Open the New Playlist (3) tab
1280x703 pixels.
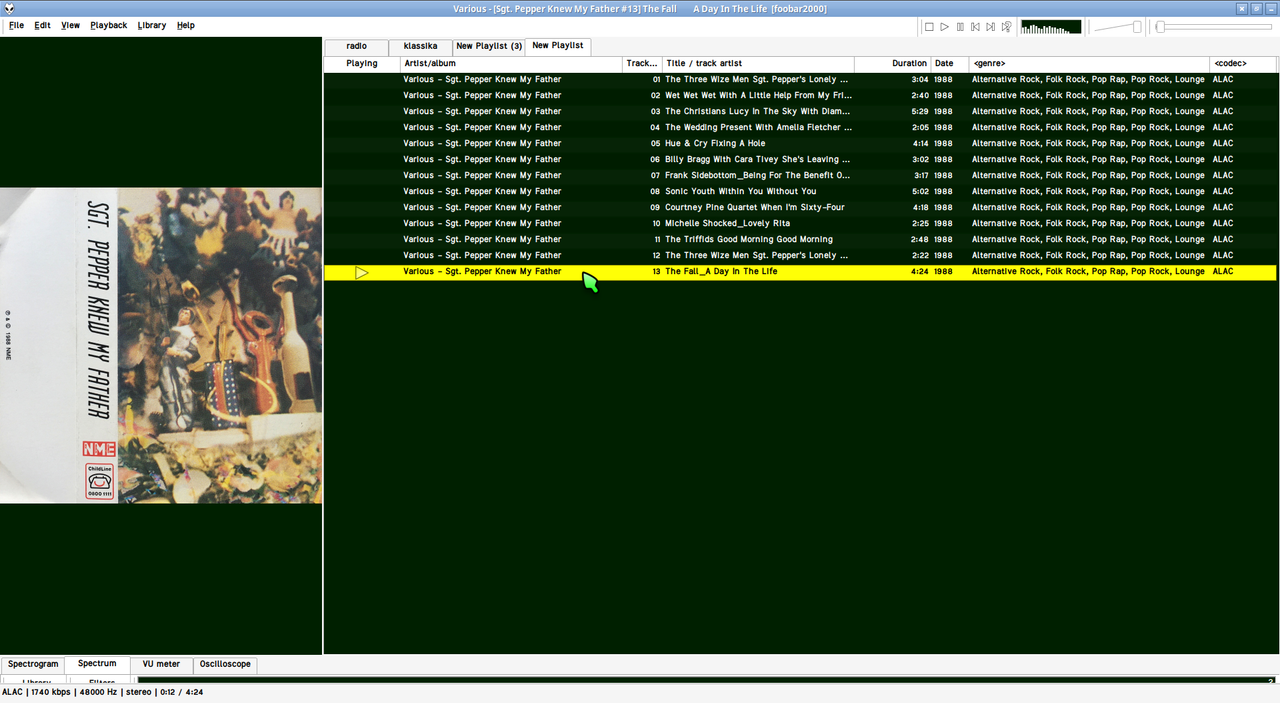click(x=489, y=46)
